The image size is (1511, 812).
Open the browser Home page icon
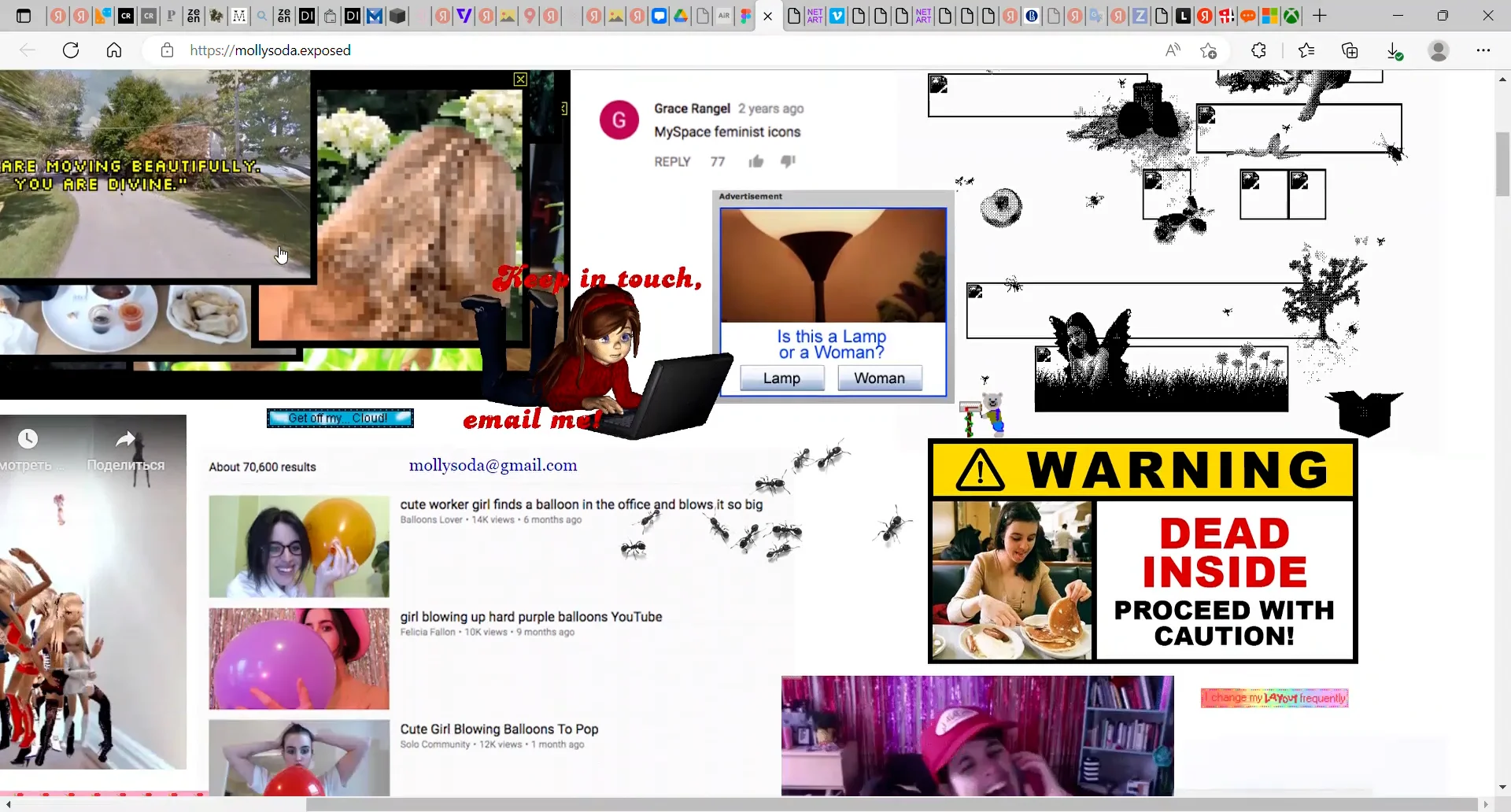[114, 50]
